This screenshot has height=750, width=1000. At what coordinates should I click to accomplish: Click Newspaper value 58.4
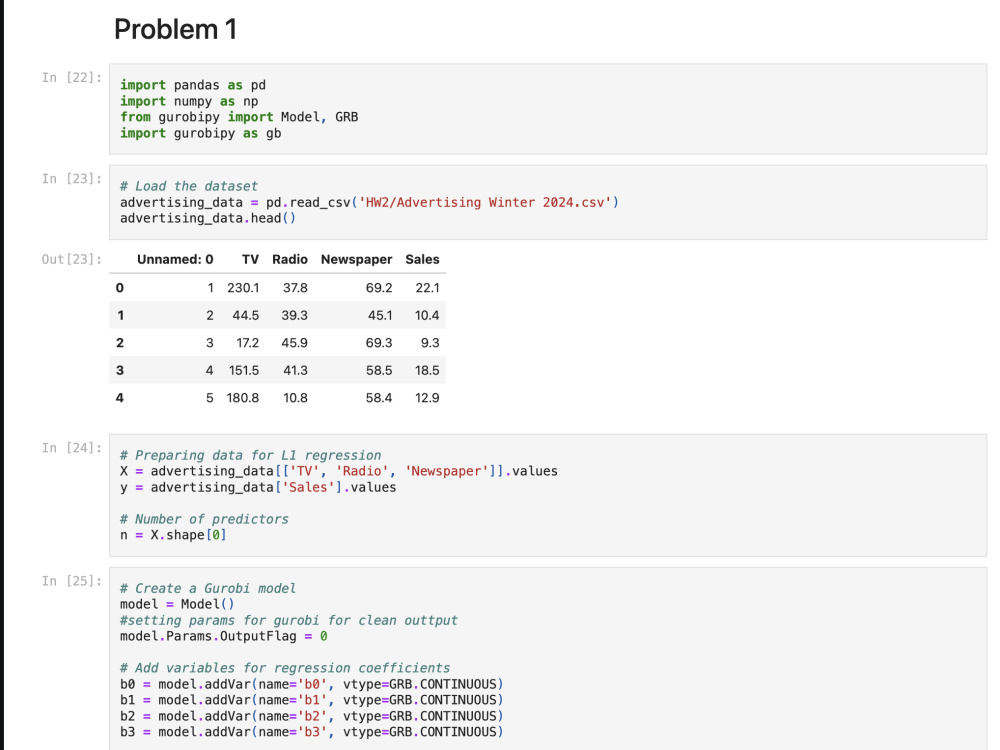coord(379,397)
